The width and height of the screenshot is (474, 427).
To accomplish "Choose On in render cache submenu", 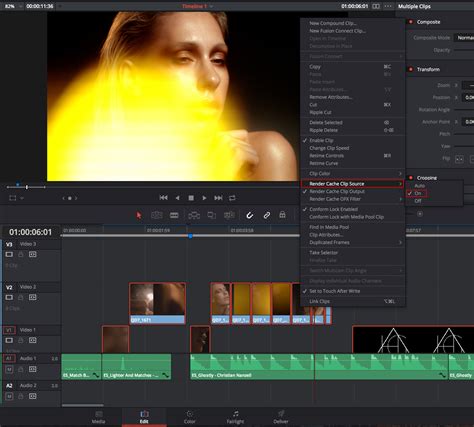I will point(418,193).
